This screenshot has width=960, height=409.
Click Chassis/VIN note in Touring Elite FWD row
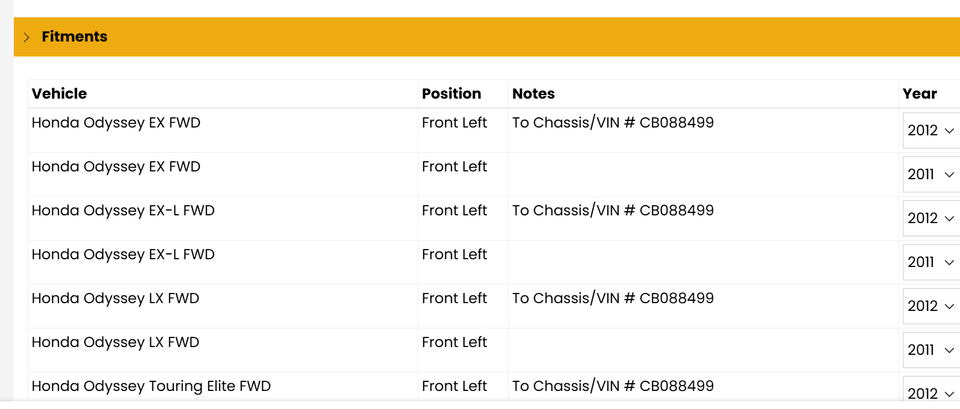(613, 386)
